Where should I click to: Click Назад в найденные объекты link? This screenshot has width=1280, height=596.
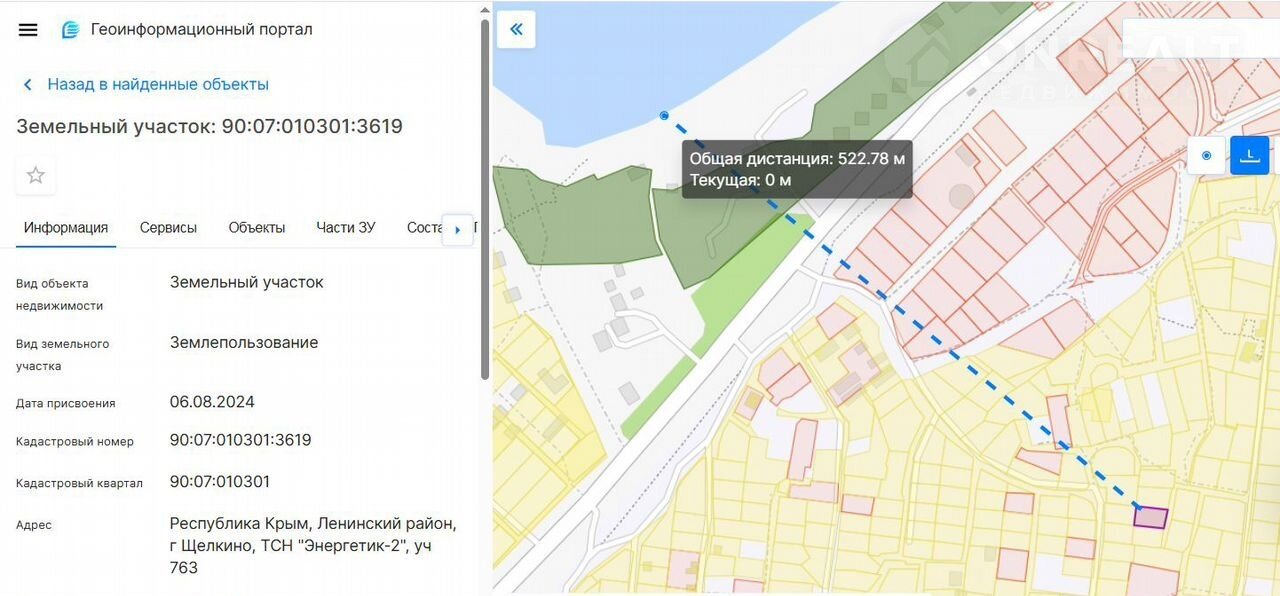[x=158, y=85]
